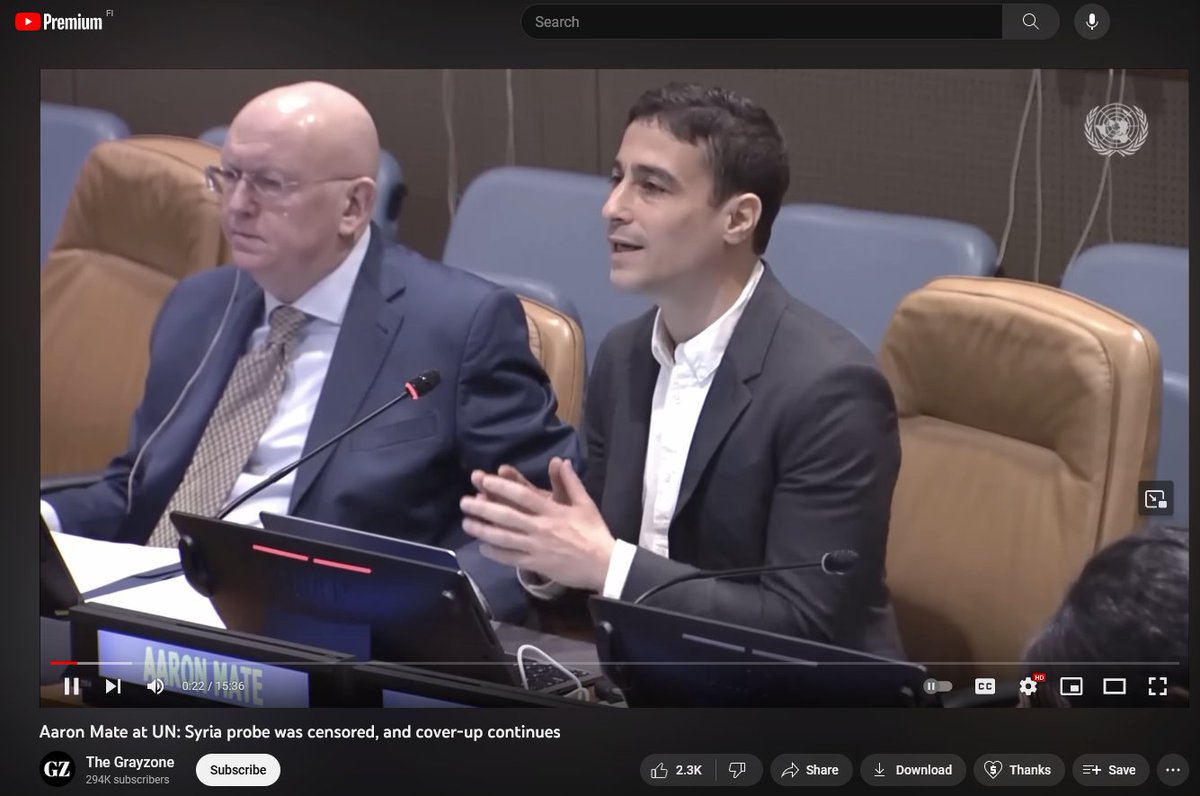
Task: Save the video to a playlist
Action: pos(1110,770)
